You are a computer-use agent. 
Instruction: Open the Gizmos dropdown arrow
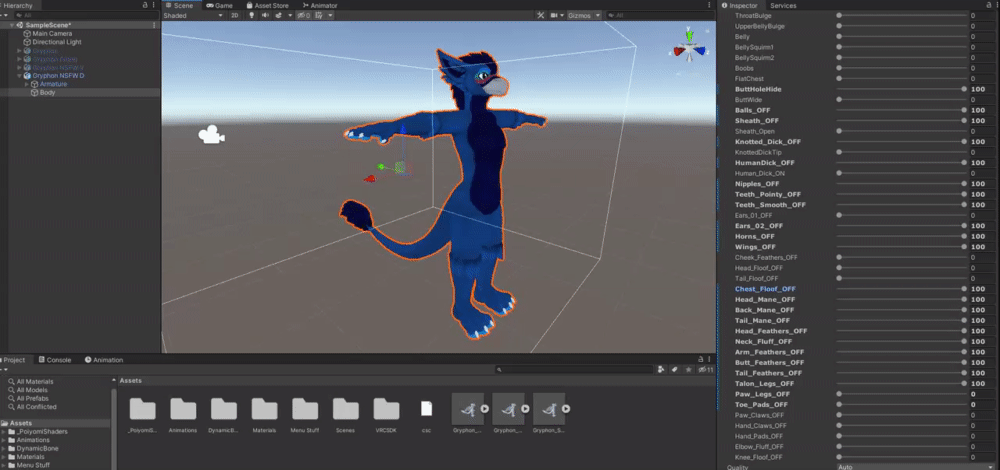(598, 15)
